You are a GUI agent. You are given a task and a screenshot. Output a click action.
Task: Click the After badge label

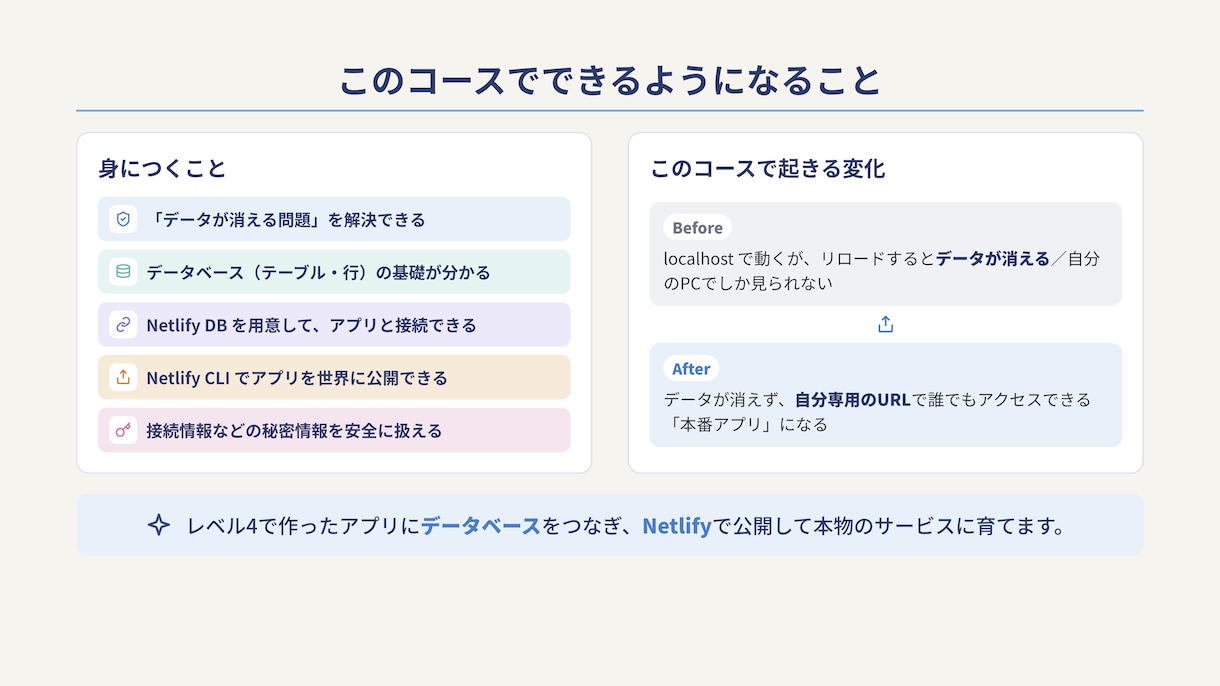pos(691,369)
